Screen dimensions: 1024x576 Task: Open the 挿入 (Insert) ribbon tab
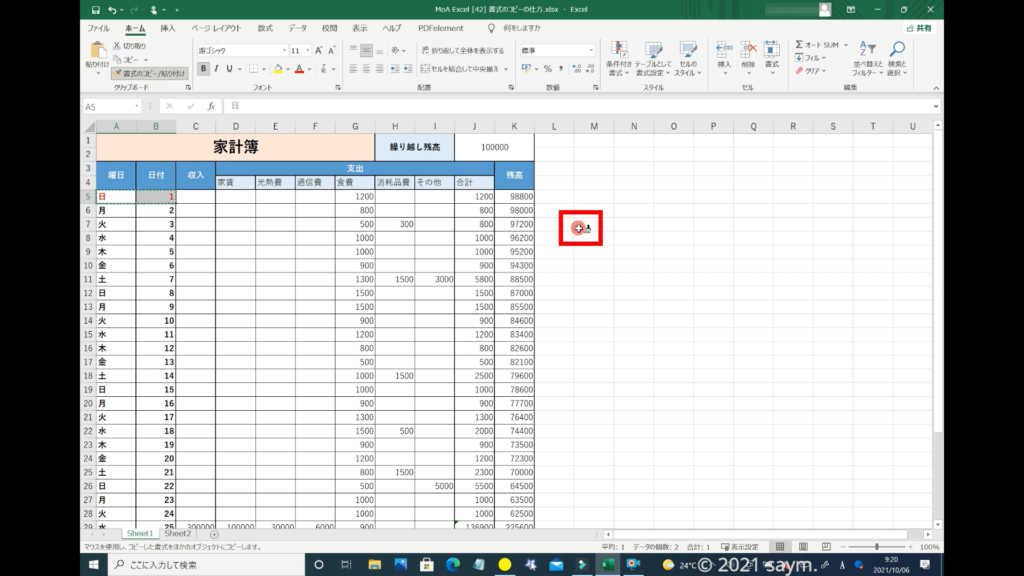168,29
